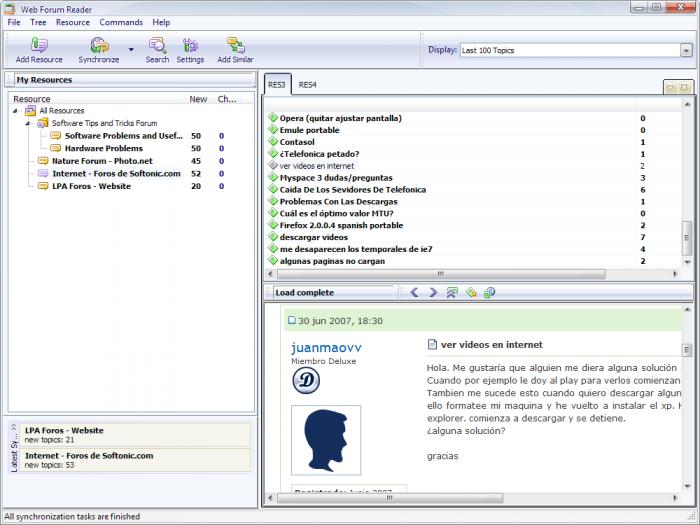Open juanmaovv user profile link
Image resolution: width=700 pixels, height=525 pixels.
pyautogui.click(x=326, y=347)
